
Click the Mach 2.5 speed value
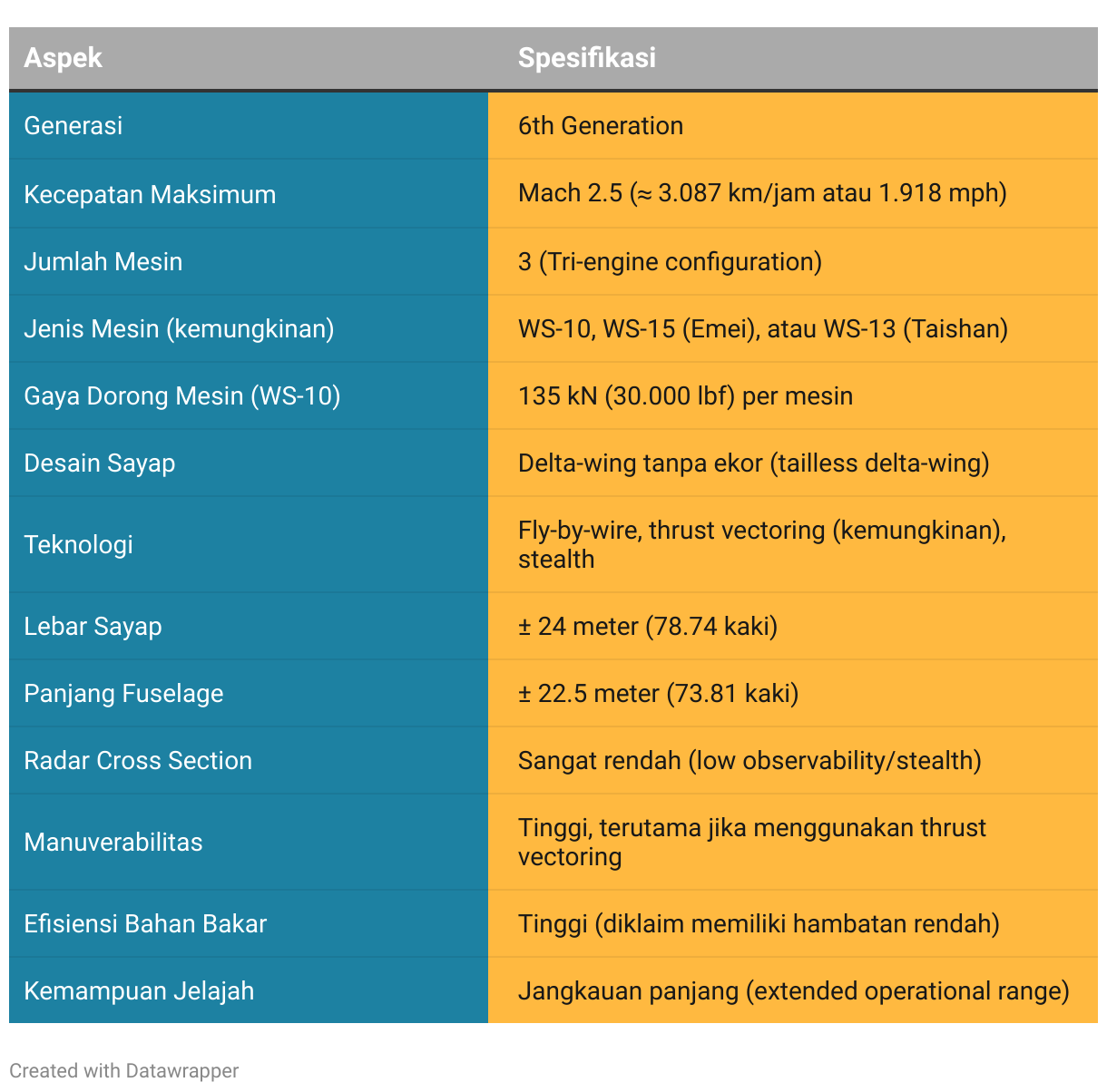(761, 193)
